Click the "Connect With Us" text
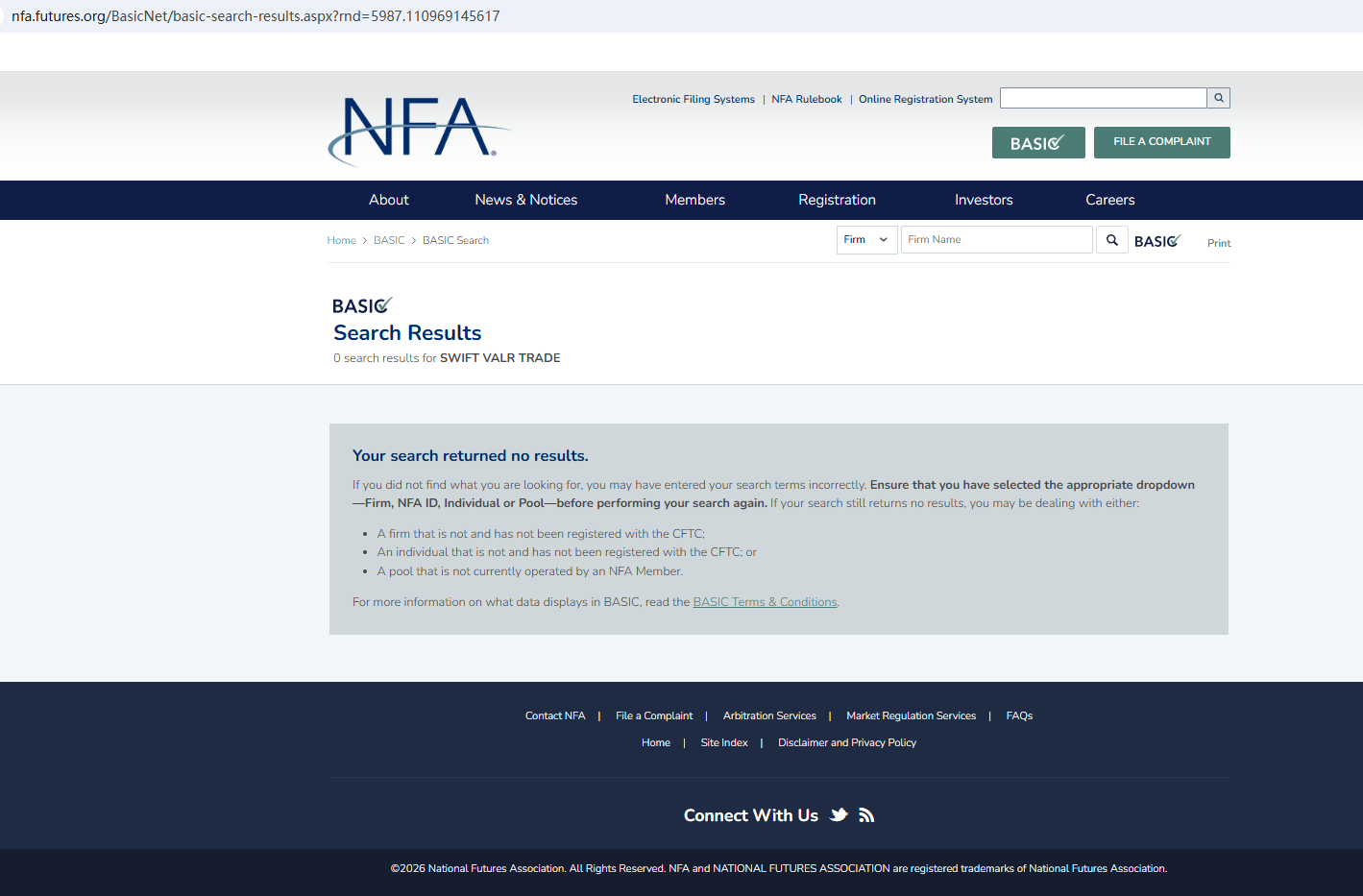This screenshot has width=1363, height=896. coord(751,815)
